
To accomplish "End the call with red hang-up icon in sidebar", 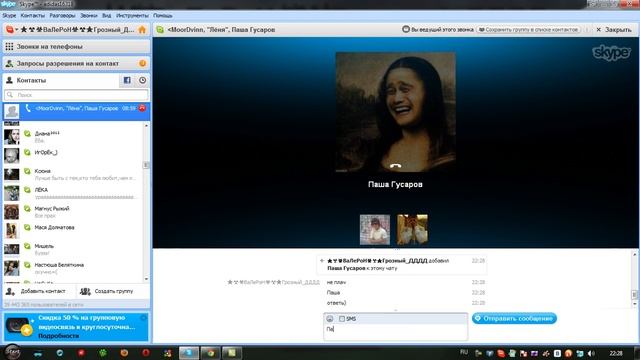I will (142, 108).
